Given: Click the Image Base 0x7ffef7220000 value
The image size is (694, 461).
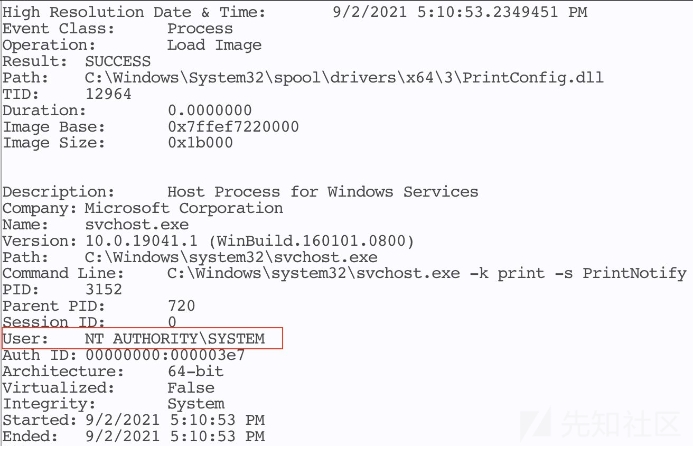Looking at the screenshot, I should 233,127.
